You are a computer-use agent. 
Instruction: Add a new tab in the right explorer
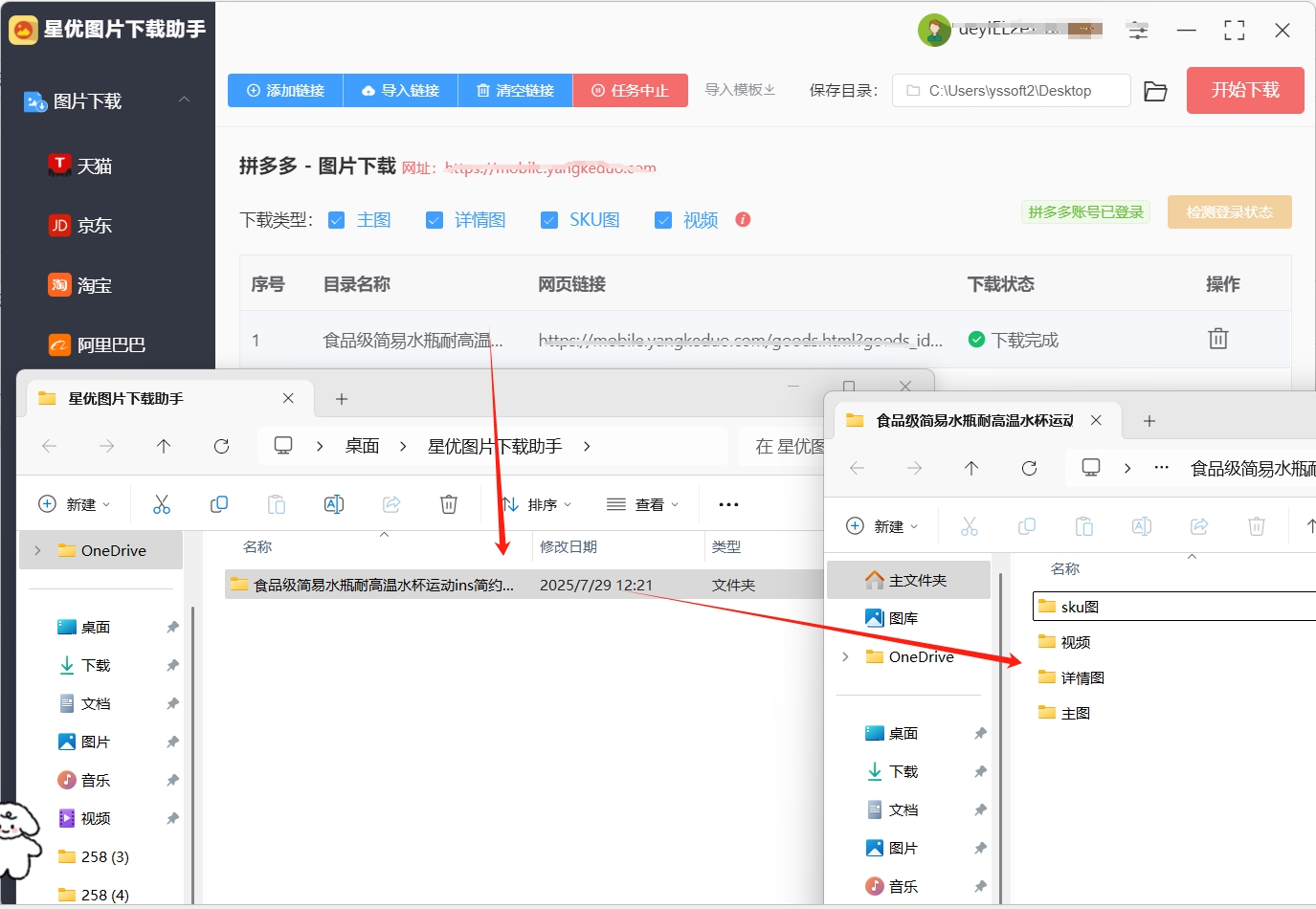click(1149, 421)
